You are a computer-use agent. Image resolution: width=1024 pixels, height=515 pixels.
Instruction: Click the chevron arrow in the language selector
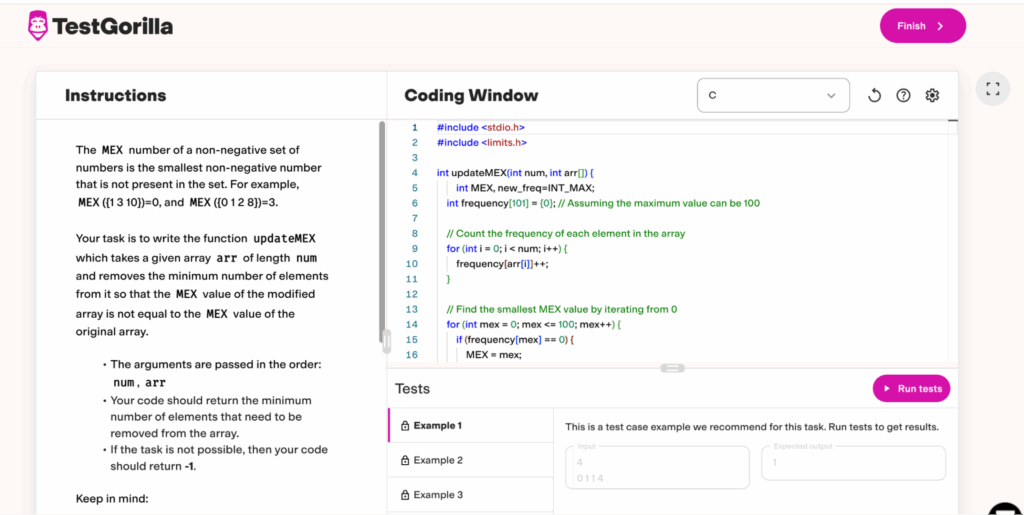(831, 95)
